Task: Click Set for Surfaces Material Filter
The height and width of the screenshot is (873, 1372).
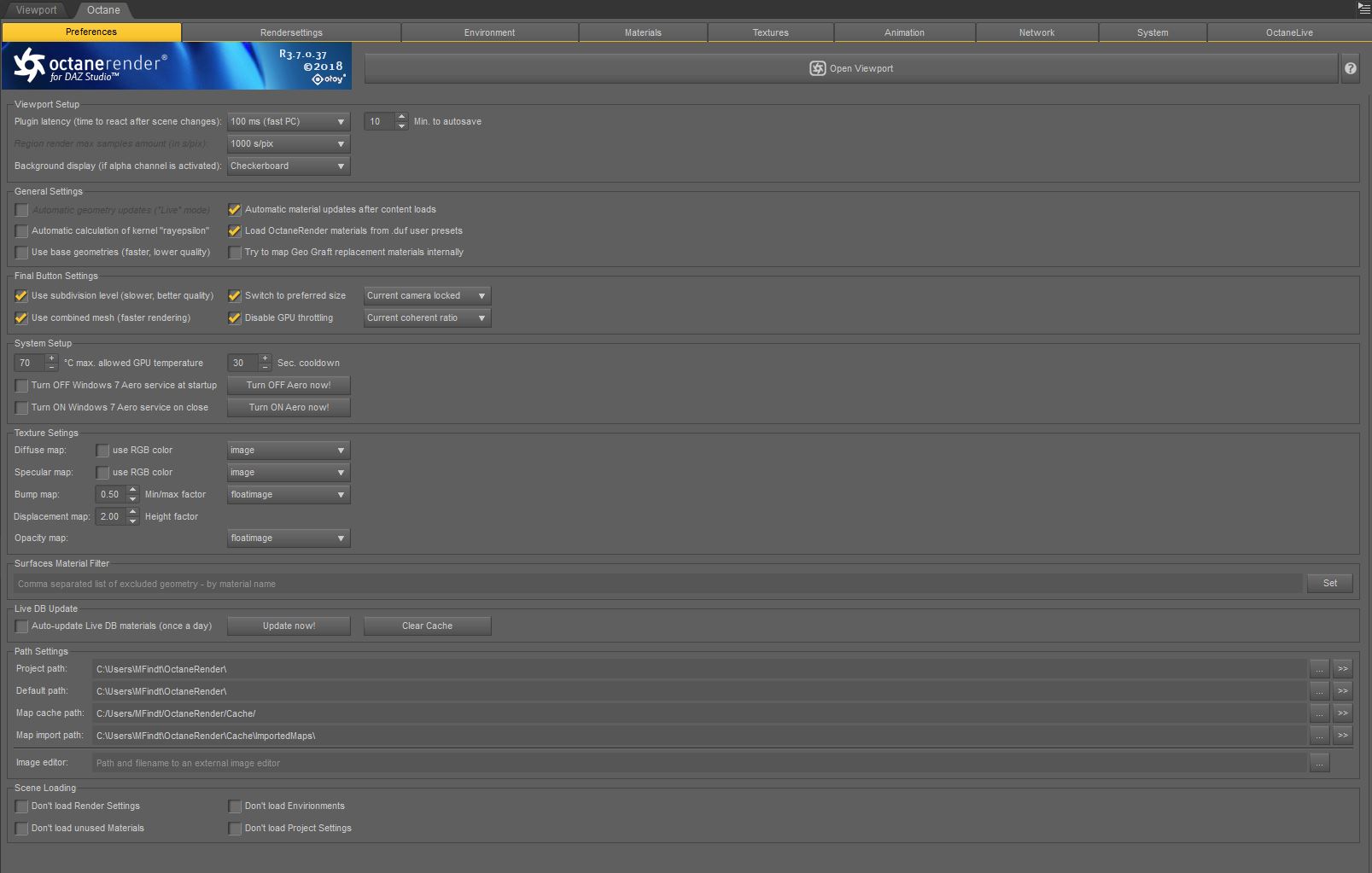Action: click(1330, 584)
